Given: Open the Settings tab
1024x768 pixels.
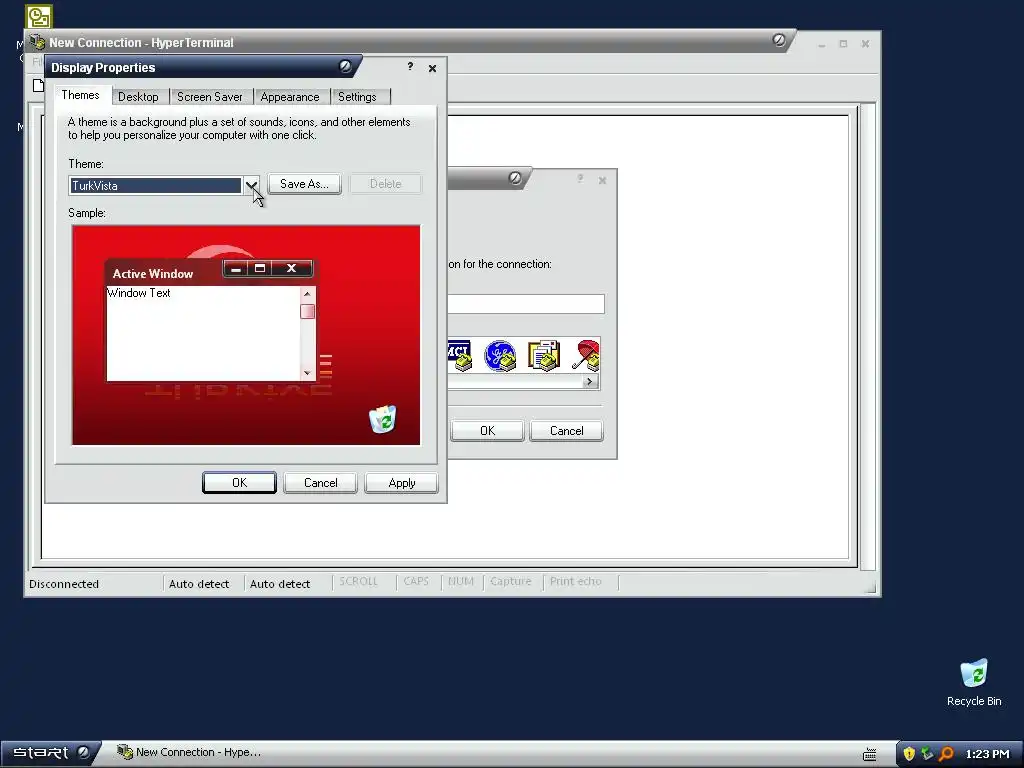Looking at the screenshot, I should click(x=357, y=97).
